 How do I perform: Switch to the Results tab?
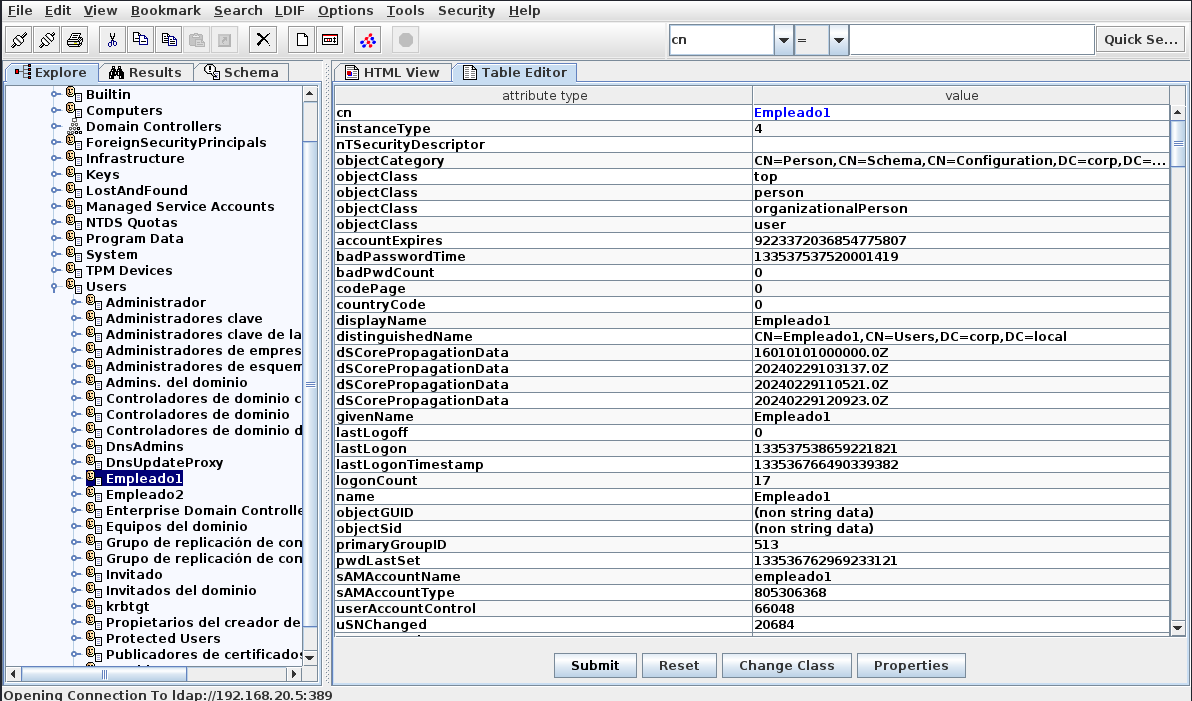145,72
